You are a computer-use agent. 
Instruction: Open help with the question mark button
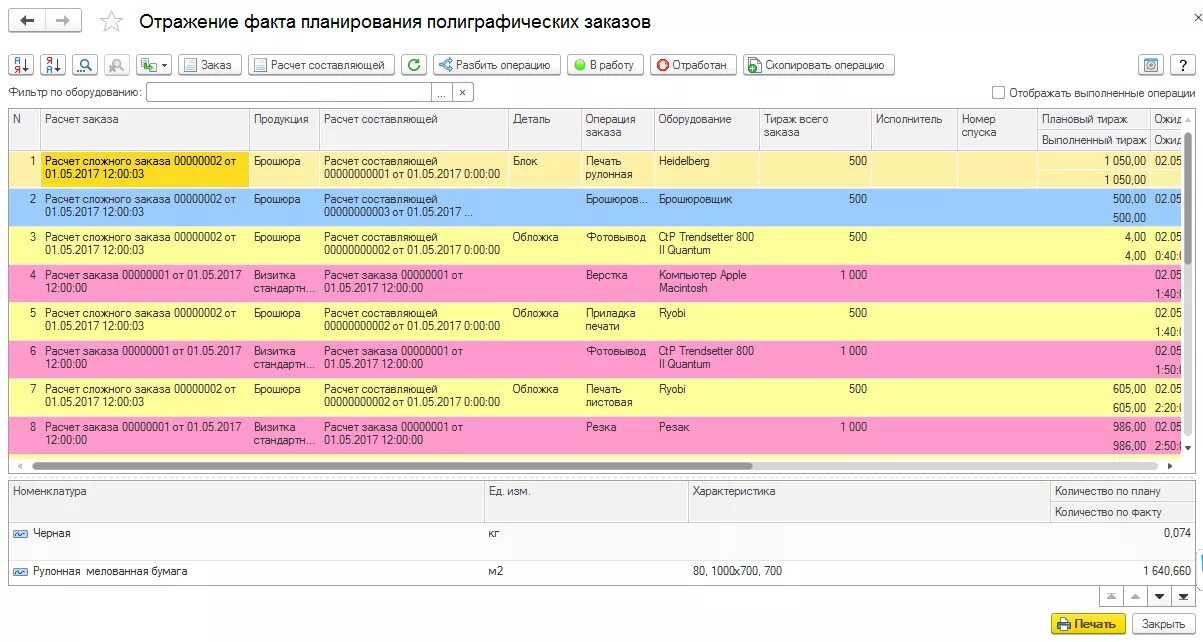point(1183,65)
